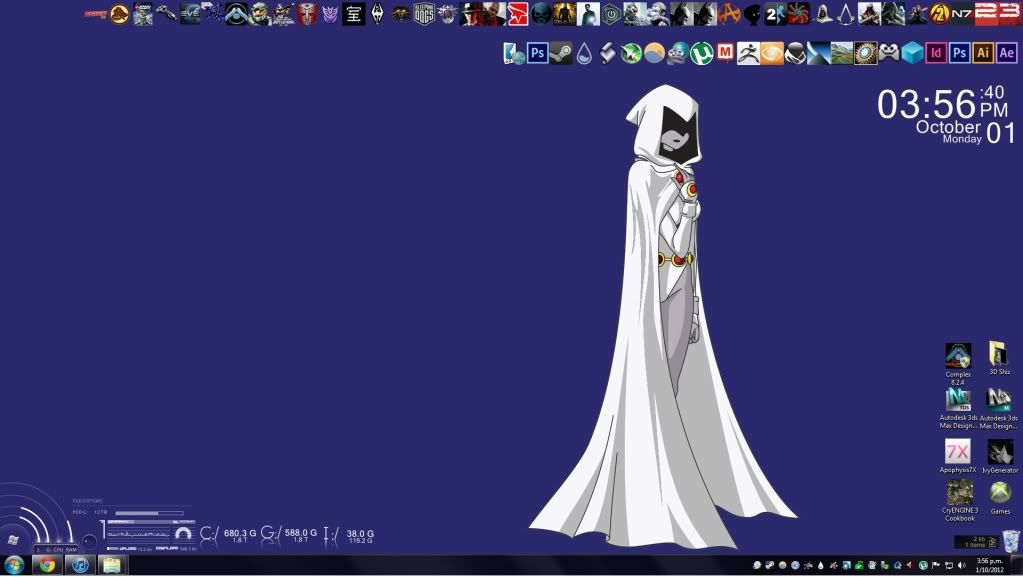Click the system tray volume icon
1023x577 pixels.
click(x=962, y=565)
